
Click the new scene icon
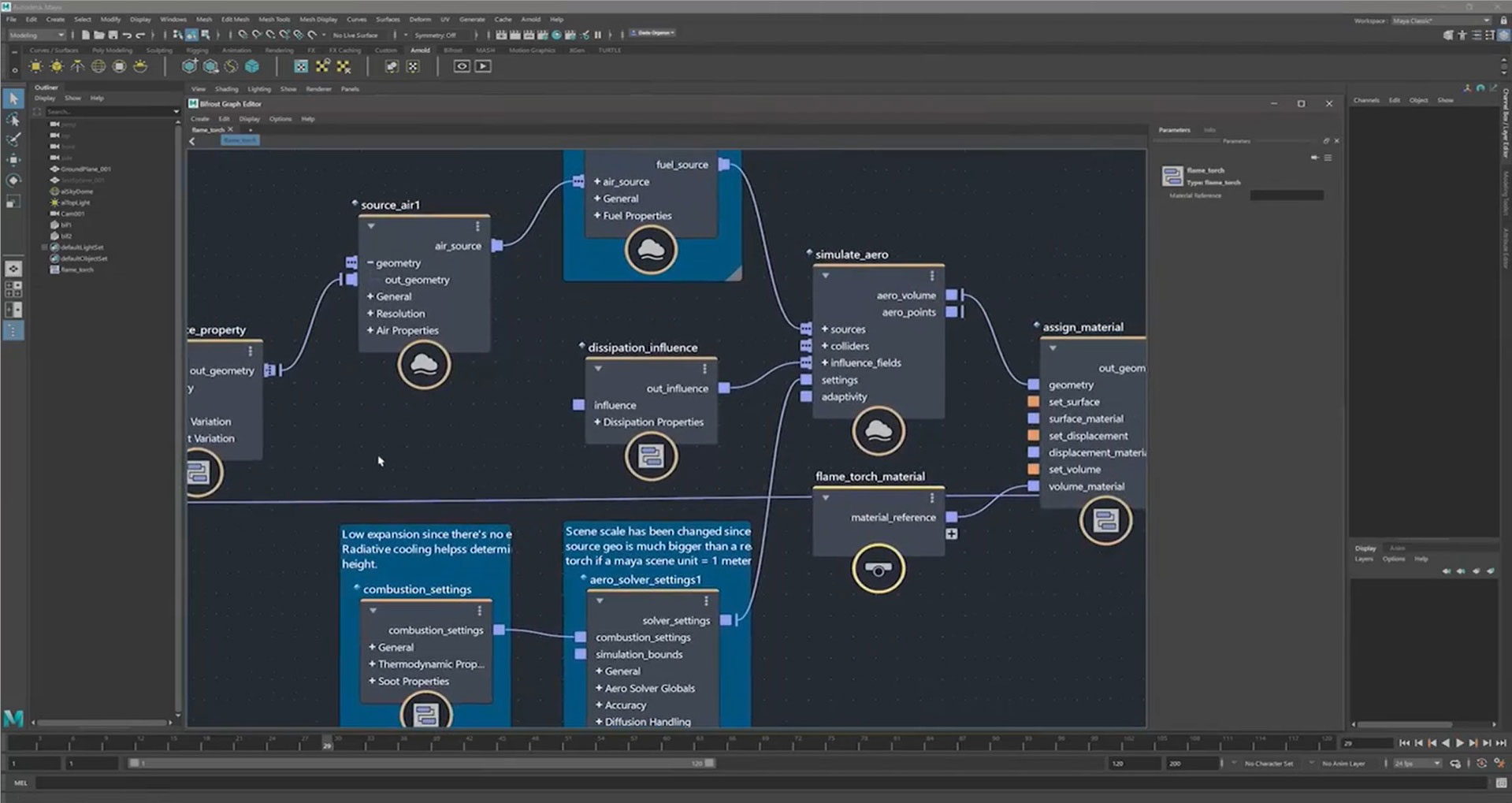click(85, 35)
